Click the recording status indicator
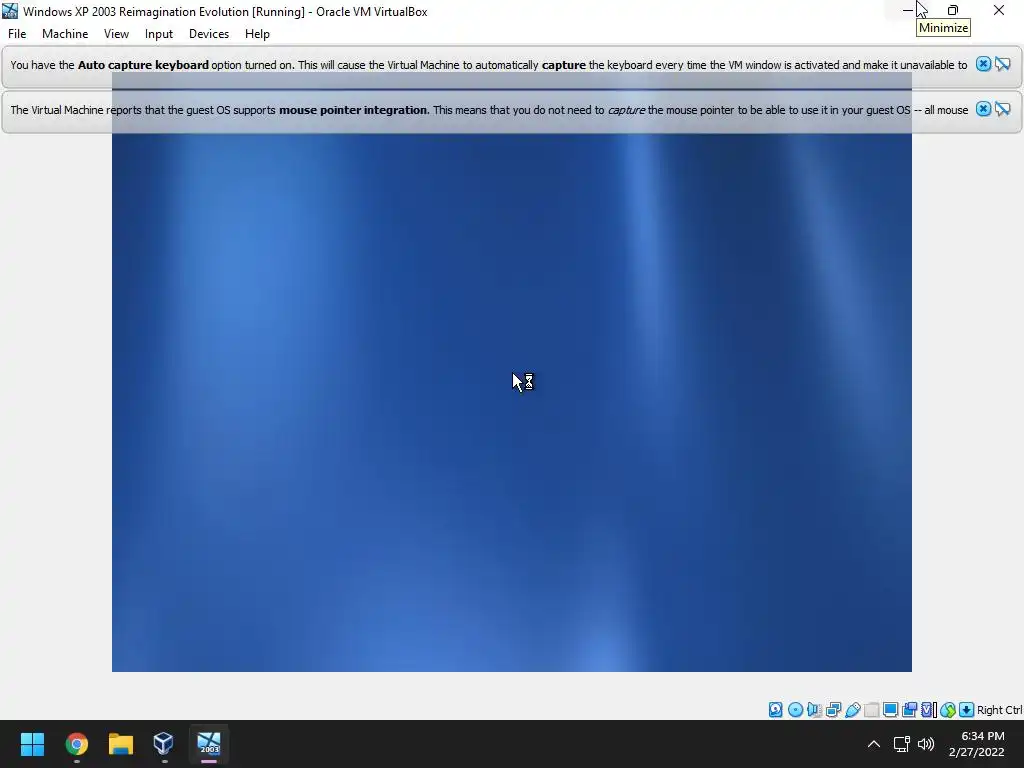Image resolution: width=1024 pixels, height=768 pixels. [909, 709]
